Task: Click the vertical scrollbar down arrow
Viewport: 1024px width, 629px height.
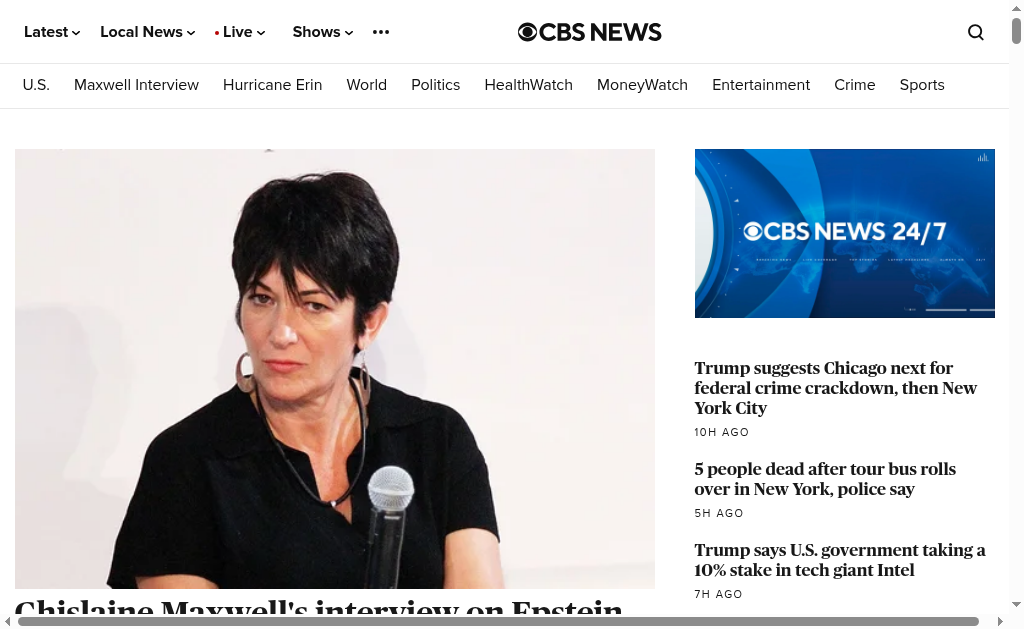Action: point(1016,604)
